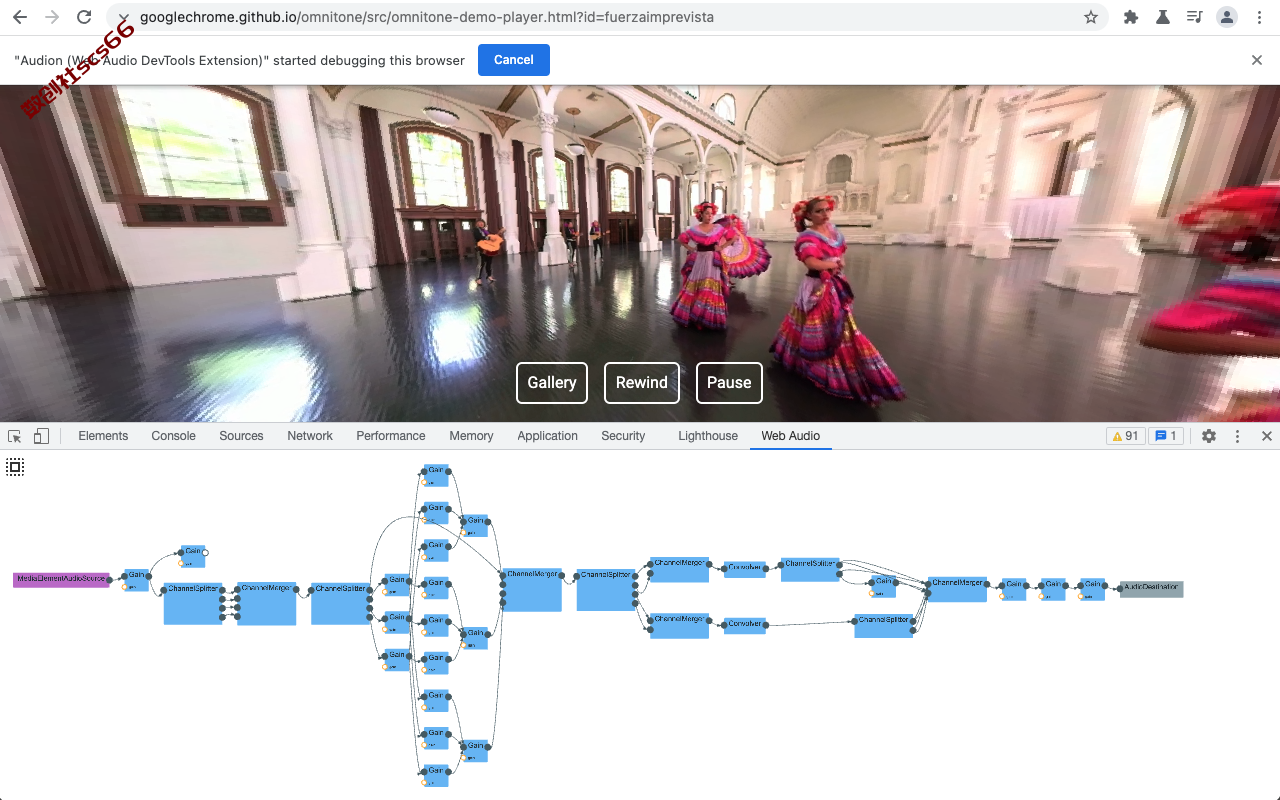This screenshot has height=800, width=1280.
Task: Click the 91 warnings badge
Action: click(x=1126, y=436)
